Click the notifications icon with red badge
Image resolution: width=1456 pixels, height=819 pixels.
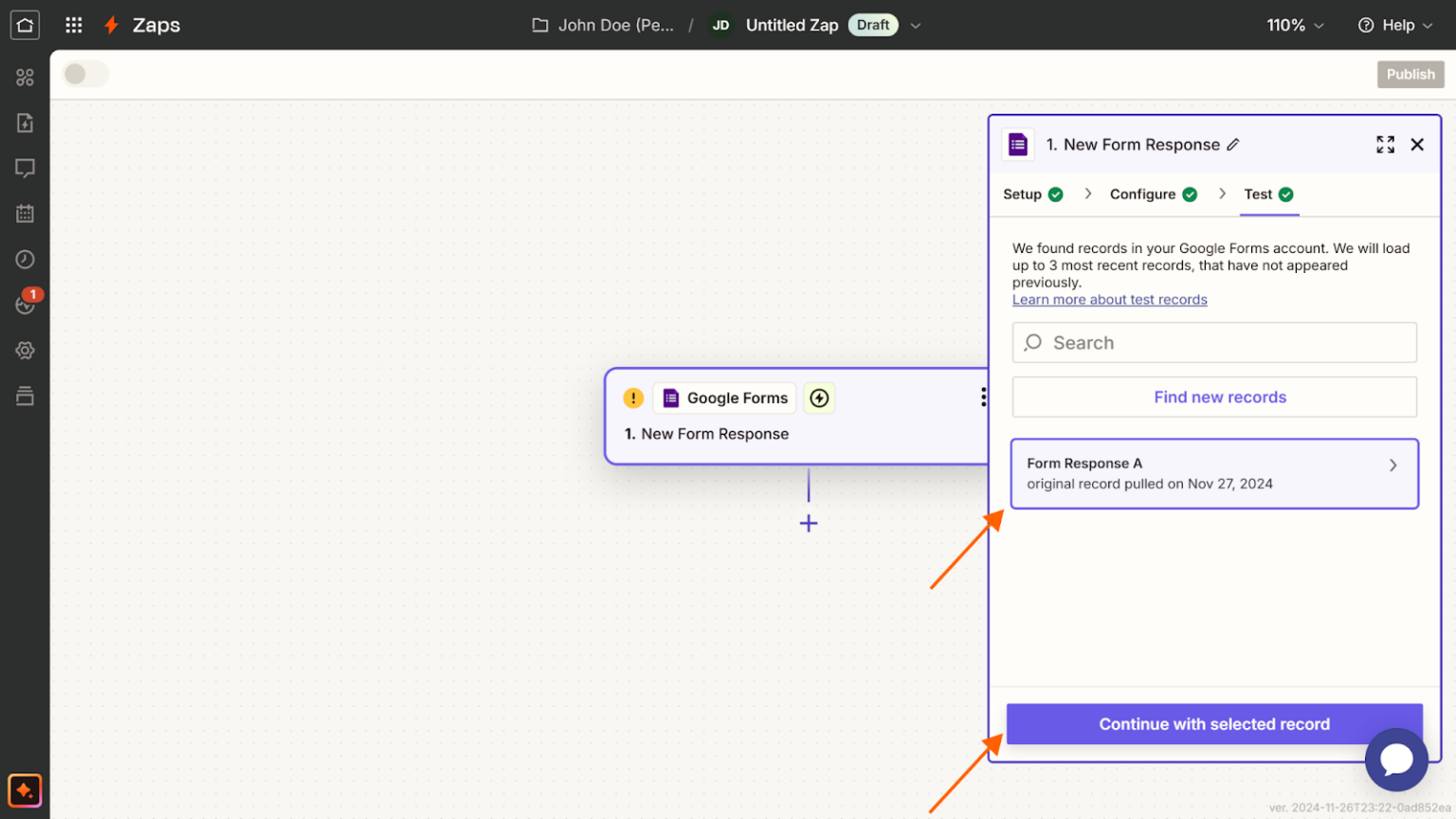point(25,304)
